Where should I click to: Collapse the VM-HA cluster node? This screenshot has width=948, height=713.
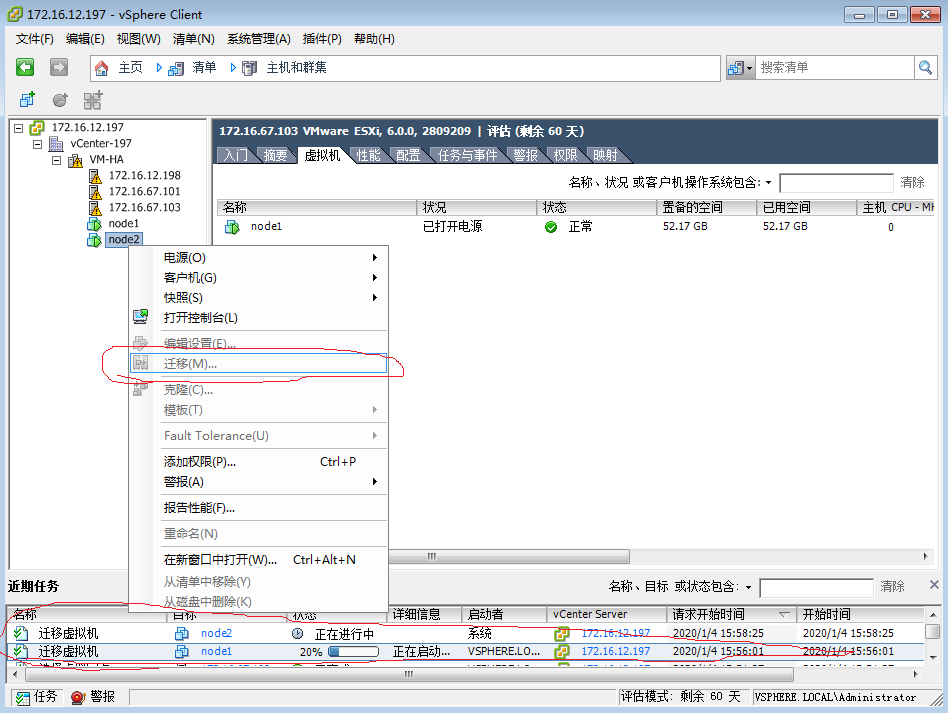56,160
